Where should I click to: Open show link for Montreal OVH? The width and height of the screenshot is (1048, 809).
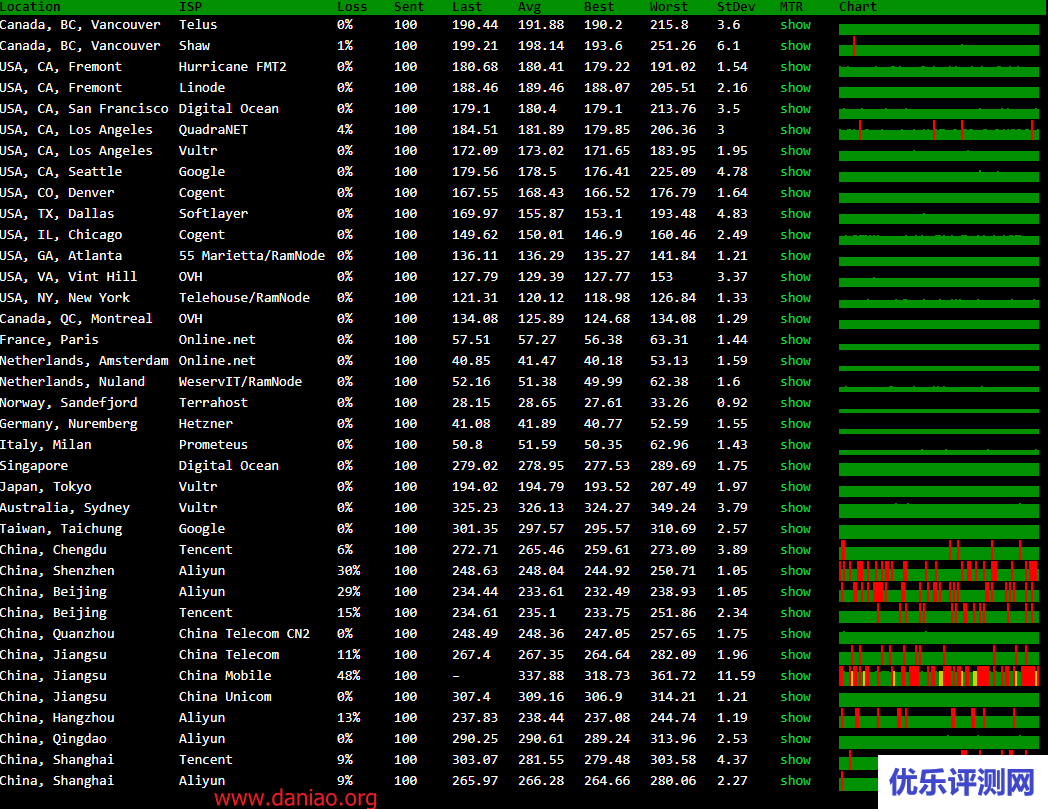(x=795, y=318)
